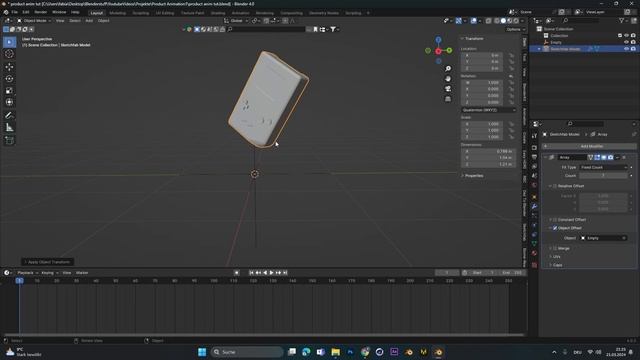Image resolution: width=640 pixels, height=360 pixels.
Task: Toggle viewport overlays button
Action: pyautogui.click(x=473, y=20)
